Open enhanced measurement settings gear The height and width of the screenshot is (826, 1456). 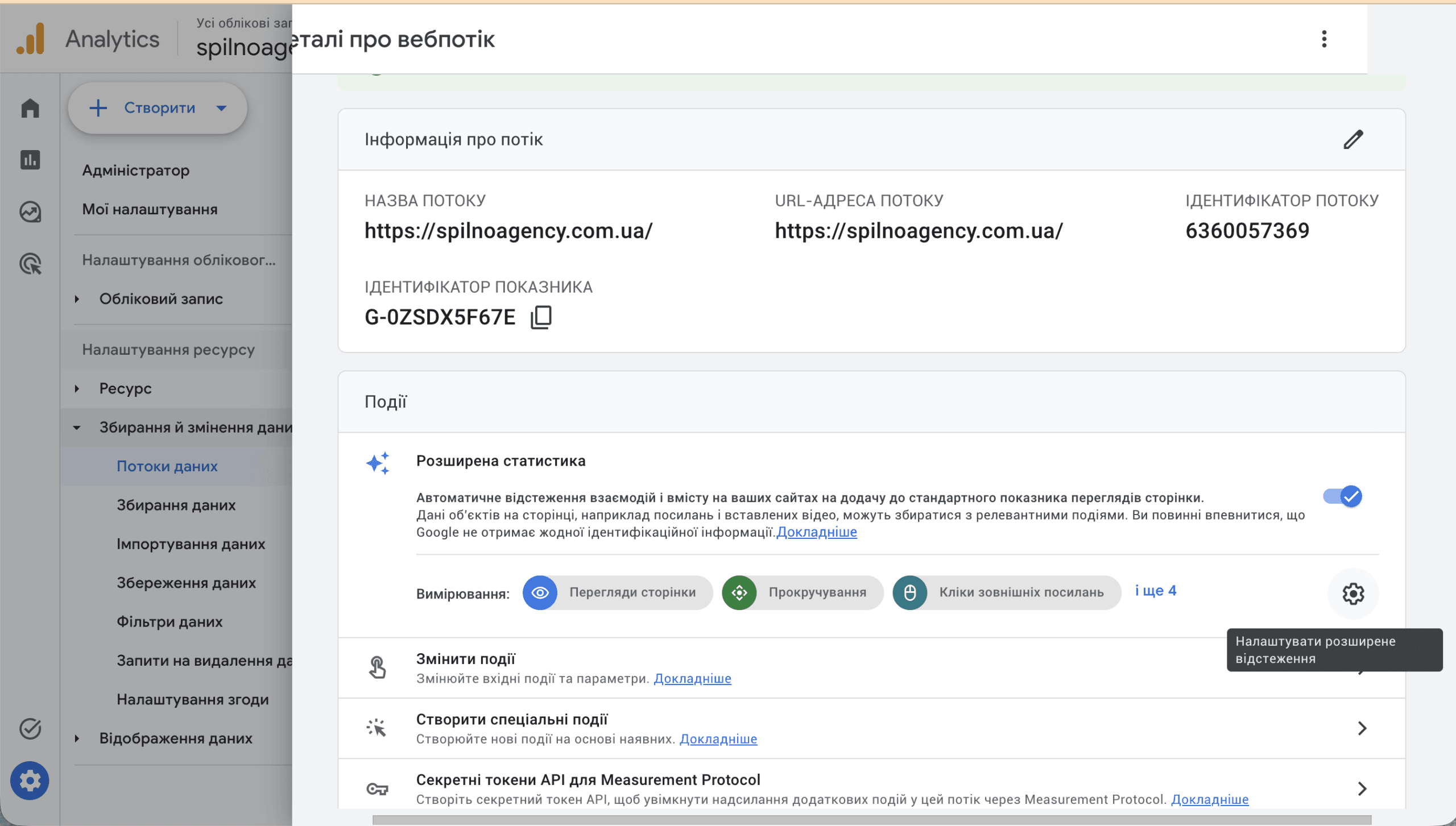coord(1353,593)
